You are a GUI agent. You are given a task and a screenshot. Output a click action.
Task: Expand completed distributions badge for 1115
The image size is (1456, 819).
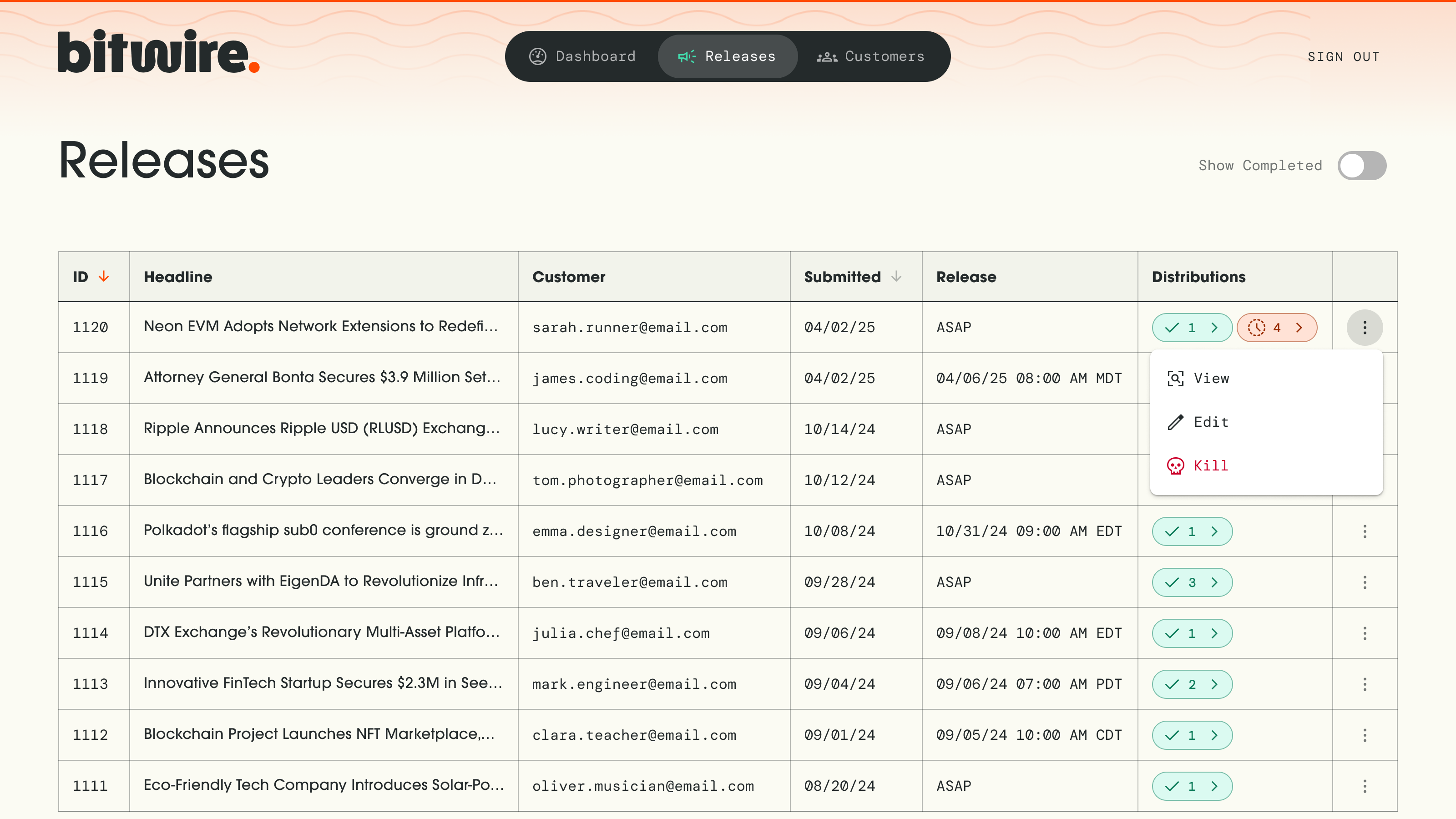click(1192, 582)
